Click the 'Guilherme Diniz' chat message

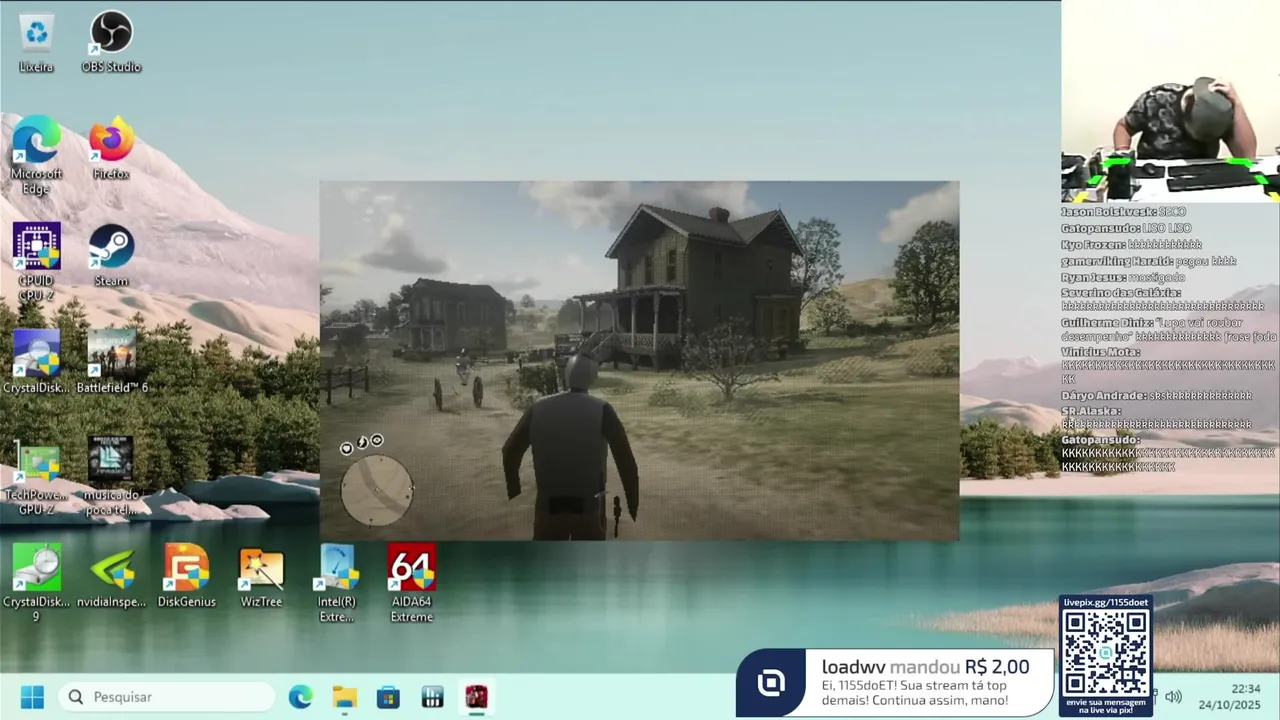[1169, 330]
